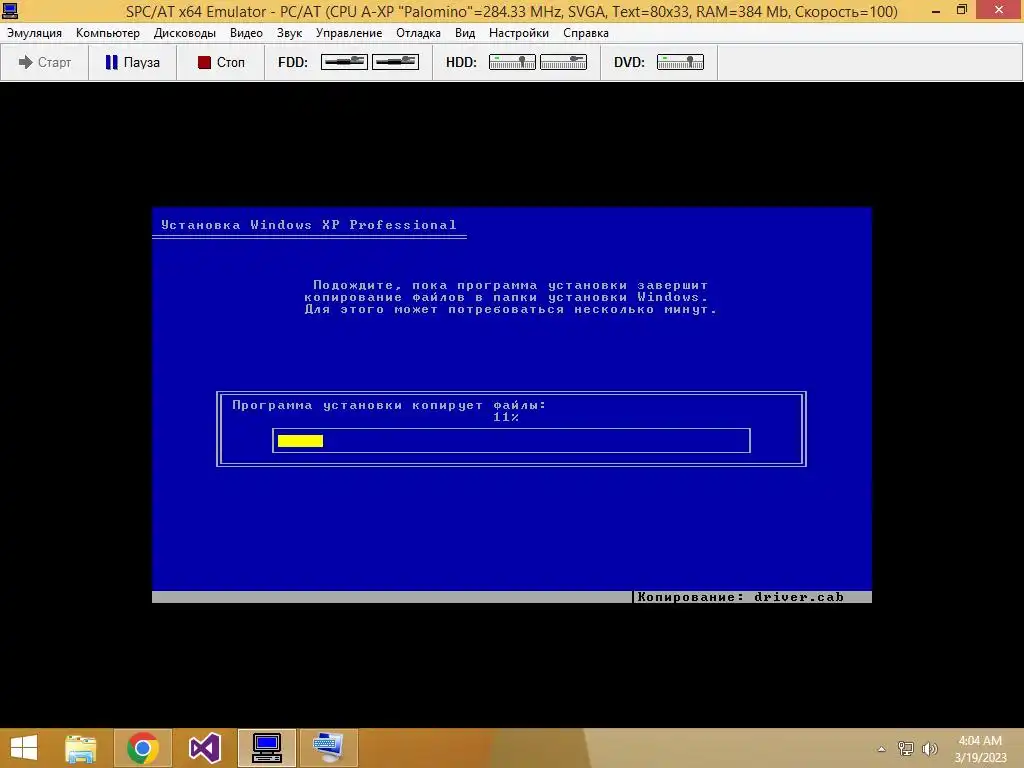Switch to the emulator taskbar icon
Image resolution: width=1024 pixels, height=768 pixels.
click(x=266, y=748)
